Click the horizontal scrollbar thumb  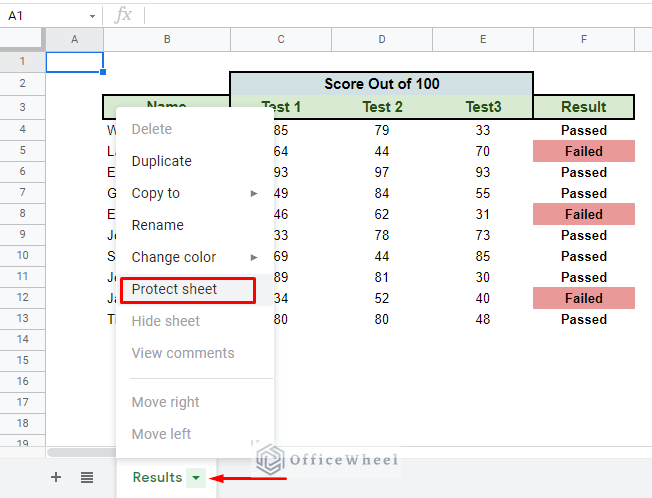[82, 452]
